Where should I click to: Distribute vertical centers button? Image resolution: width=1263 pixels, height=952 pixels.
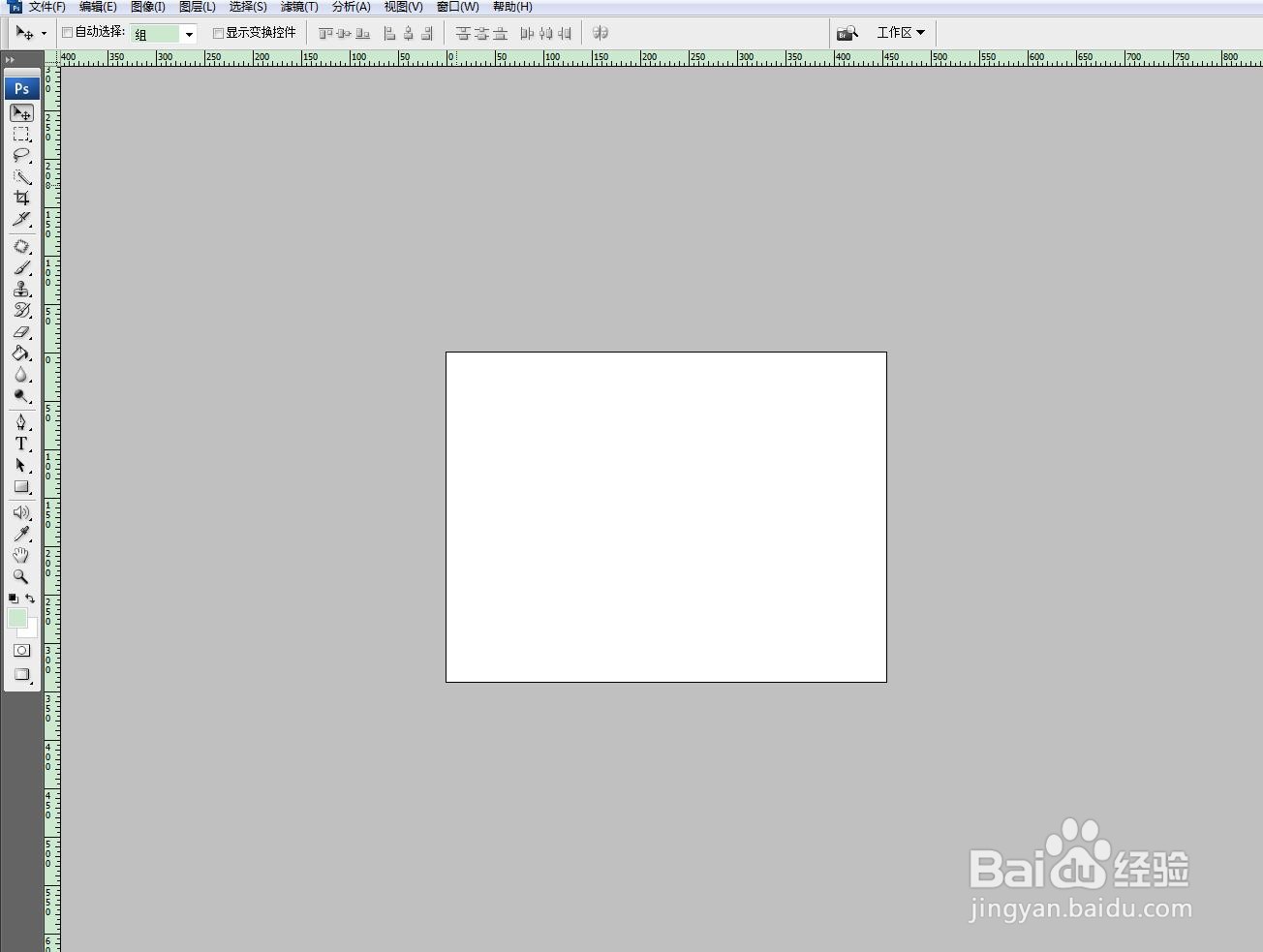tap(481, 33)
